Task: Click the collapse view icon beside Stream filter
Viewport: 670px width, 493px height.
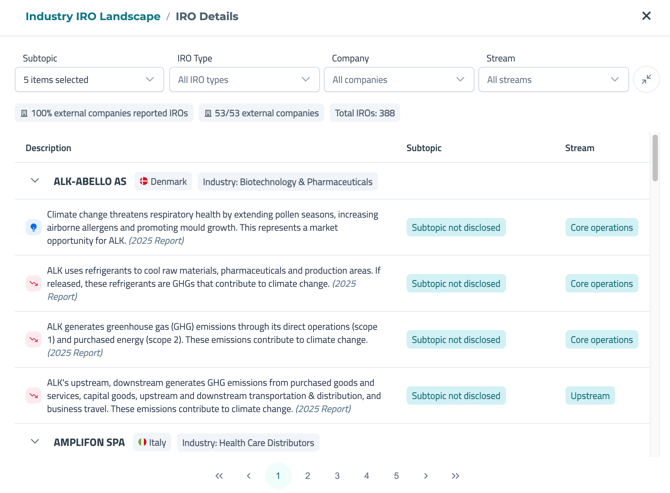Action: click(646, 79)
